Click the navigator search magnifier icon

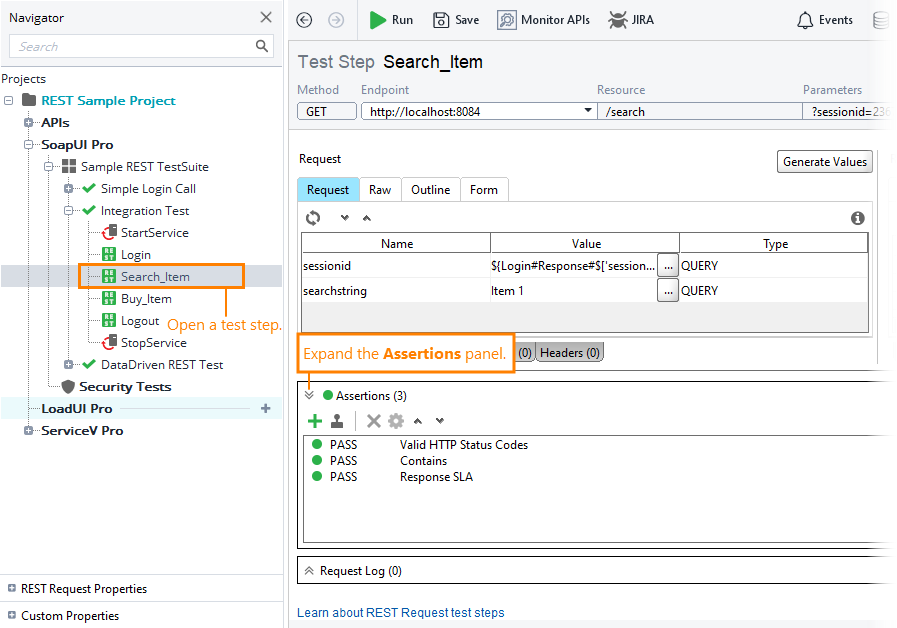(x=261, y=46)
